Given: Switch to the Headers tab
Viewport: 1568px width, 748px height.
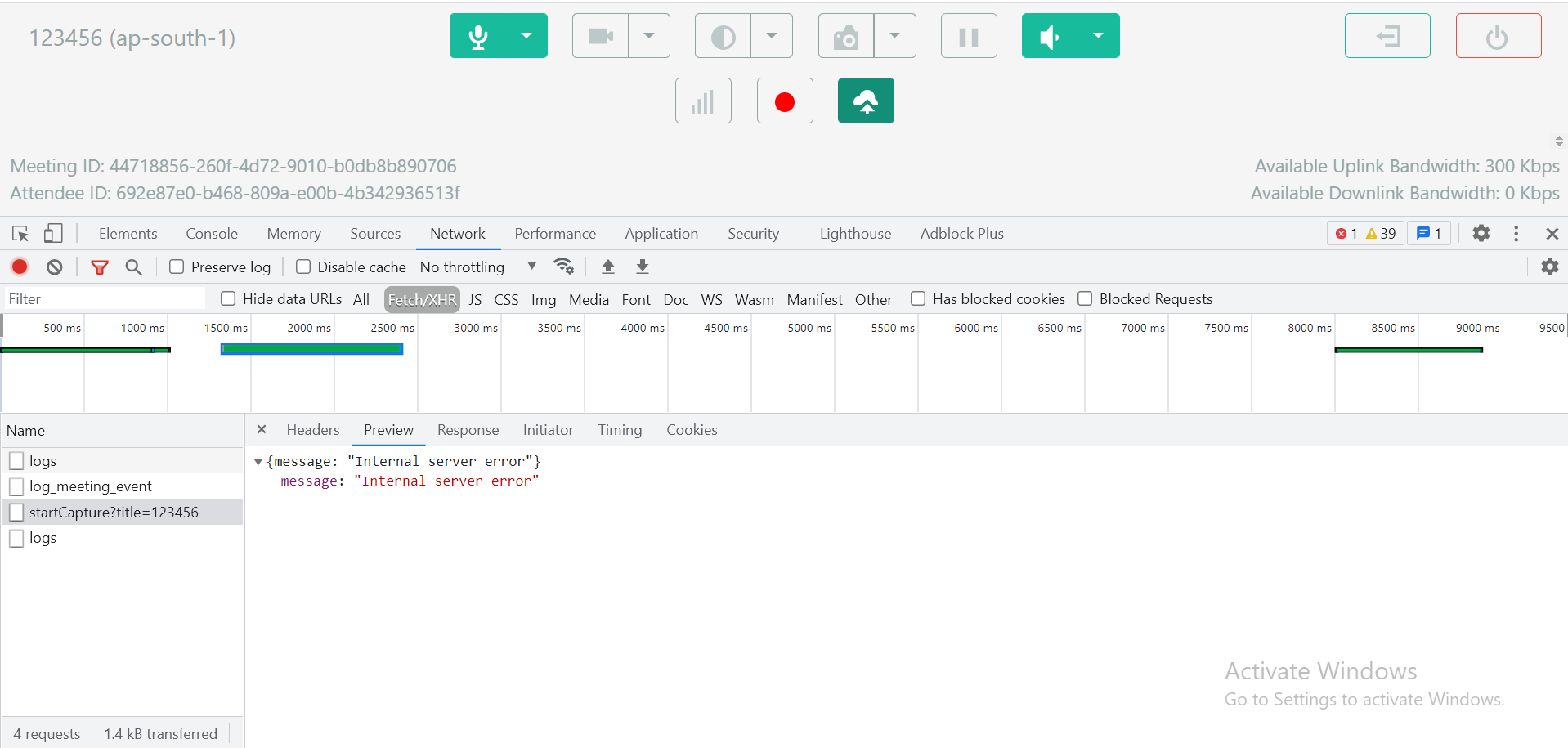Looking at the screenshot, I should click(x=313, y=430).
